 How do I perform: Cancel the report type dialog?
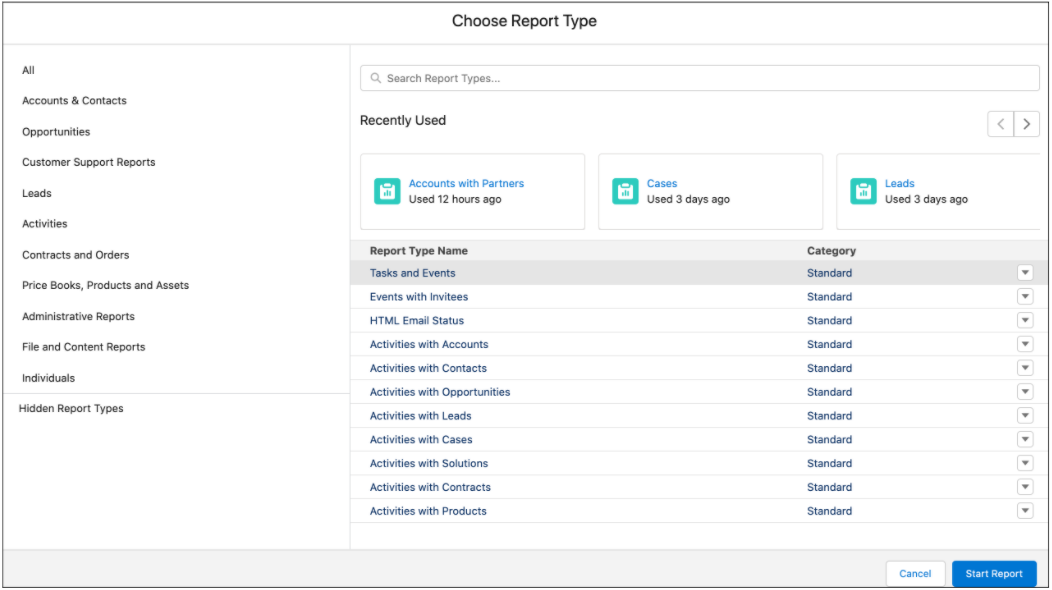[x=915, y=574]
